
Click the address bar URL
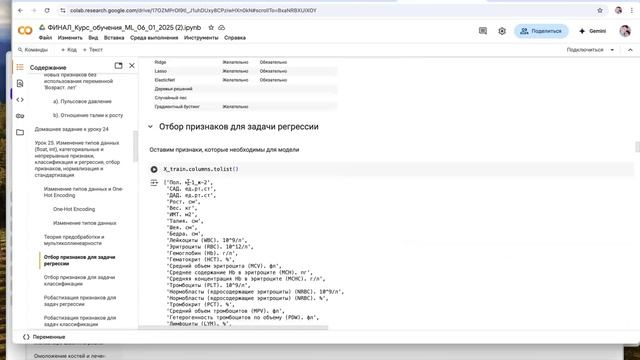[193, 10]
